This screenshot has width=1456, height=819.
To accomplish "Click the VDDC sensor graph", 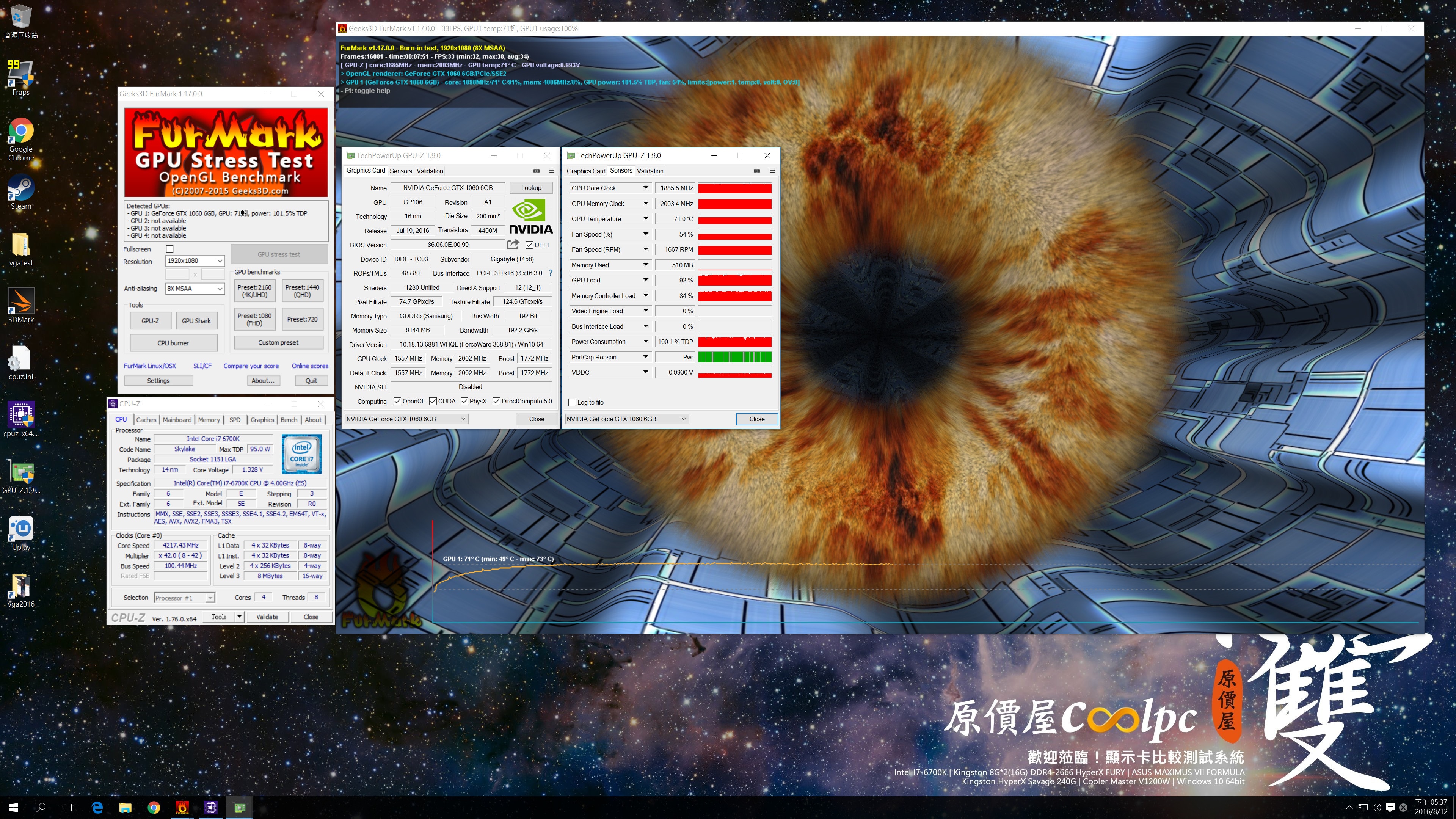I will tap(734, 372).
